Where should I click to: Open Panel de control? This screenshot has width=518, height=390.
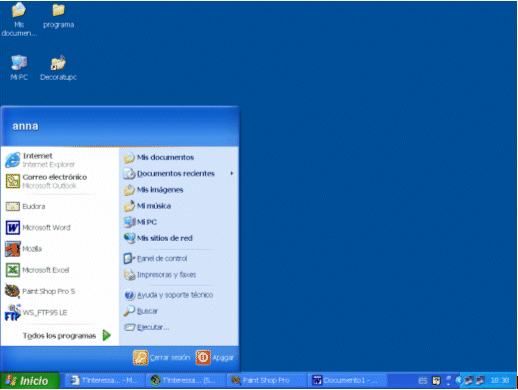(x=156, y=258)
